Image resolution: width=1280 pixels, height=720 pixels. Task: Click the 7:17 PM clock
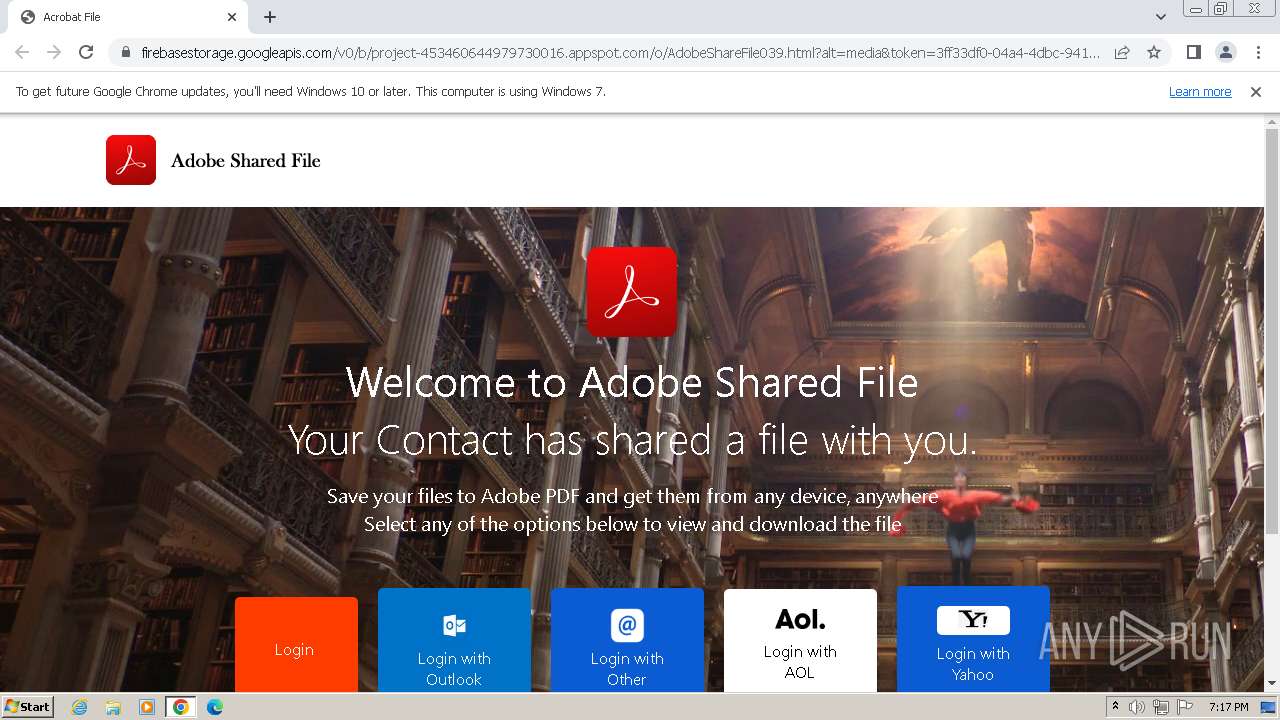(1228, 707)
